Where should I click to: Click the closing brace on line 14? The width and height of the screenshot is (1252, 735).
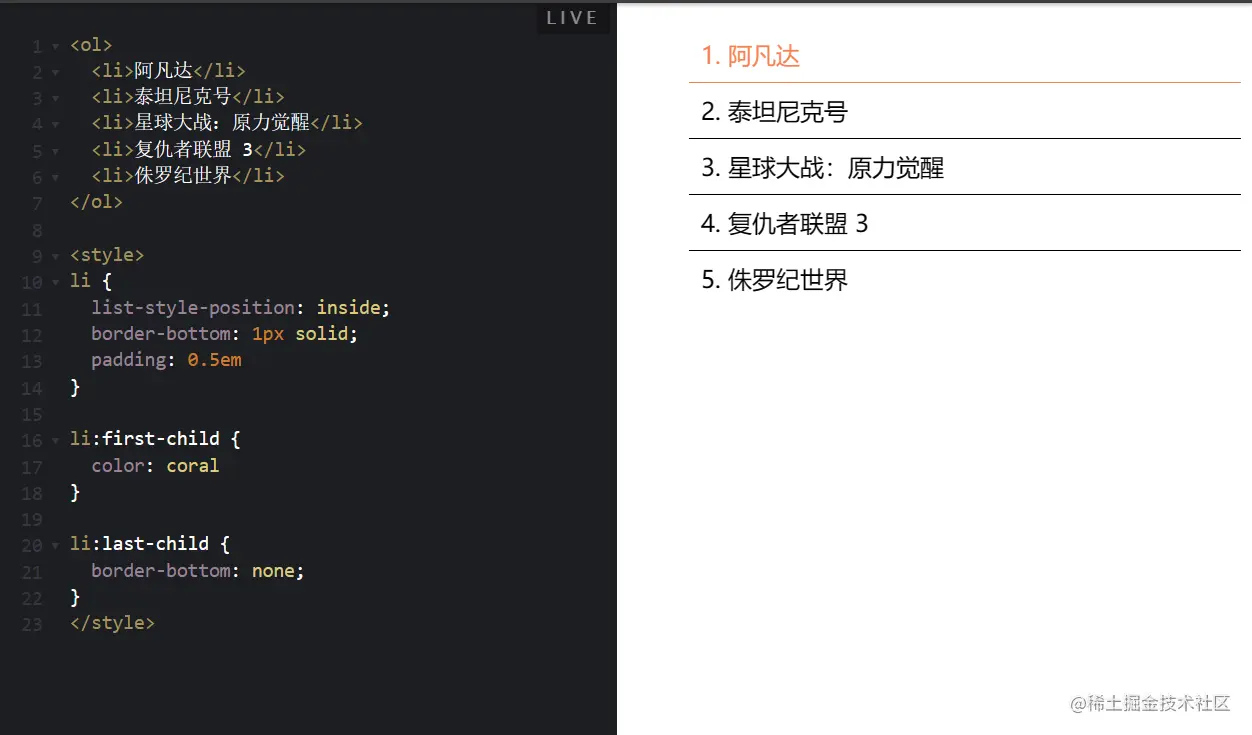click(75, 387)
